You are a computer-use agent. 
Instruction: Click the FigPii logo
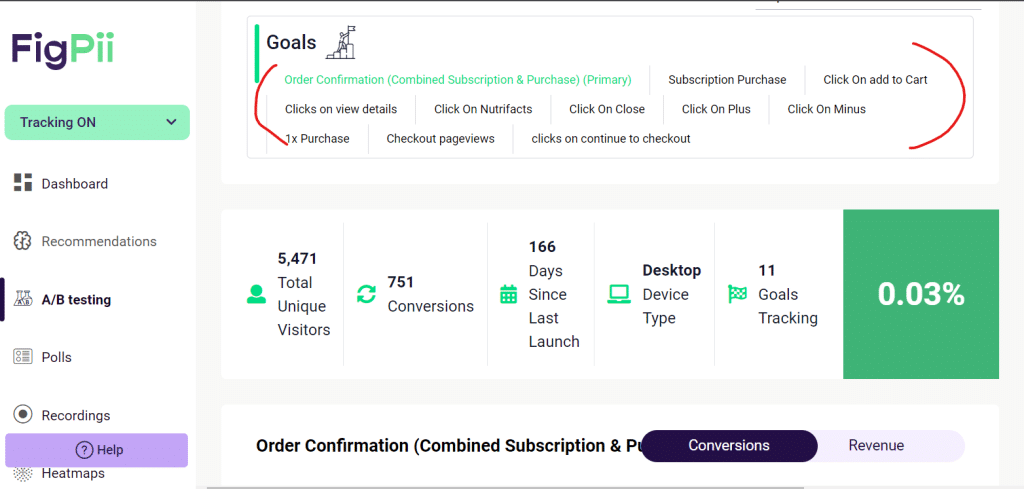[62, 48]
